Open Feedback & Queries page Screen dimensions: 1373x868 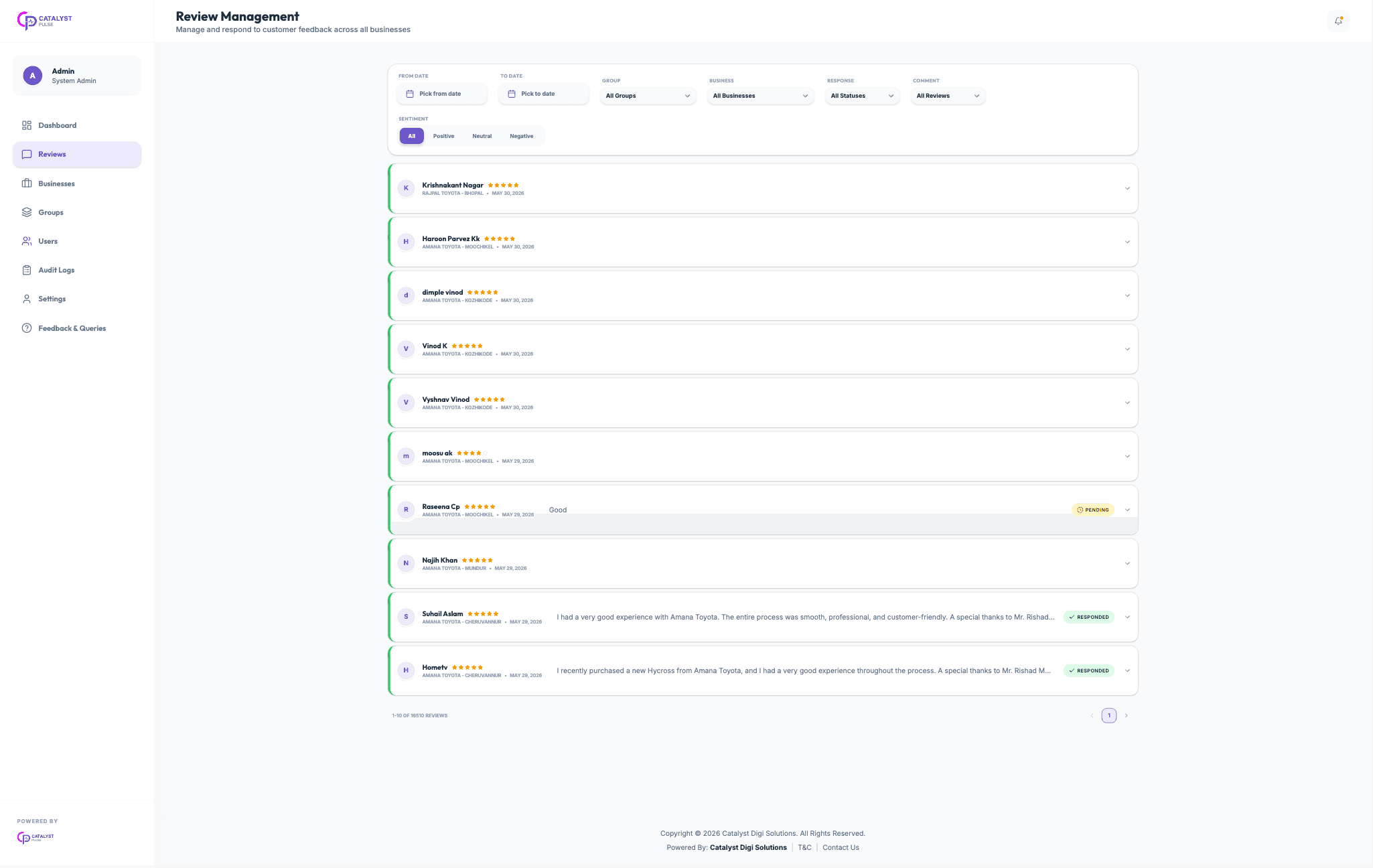click(x=77, y=328)
